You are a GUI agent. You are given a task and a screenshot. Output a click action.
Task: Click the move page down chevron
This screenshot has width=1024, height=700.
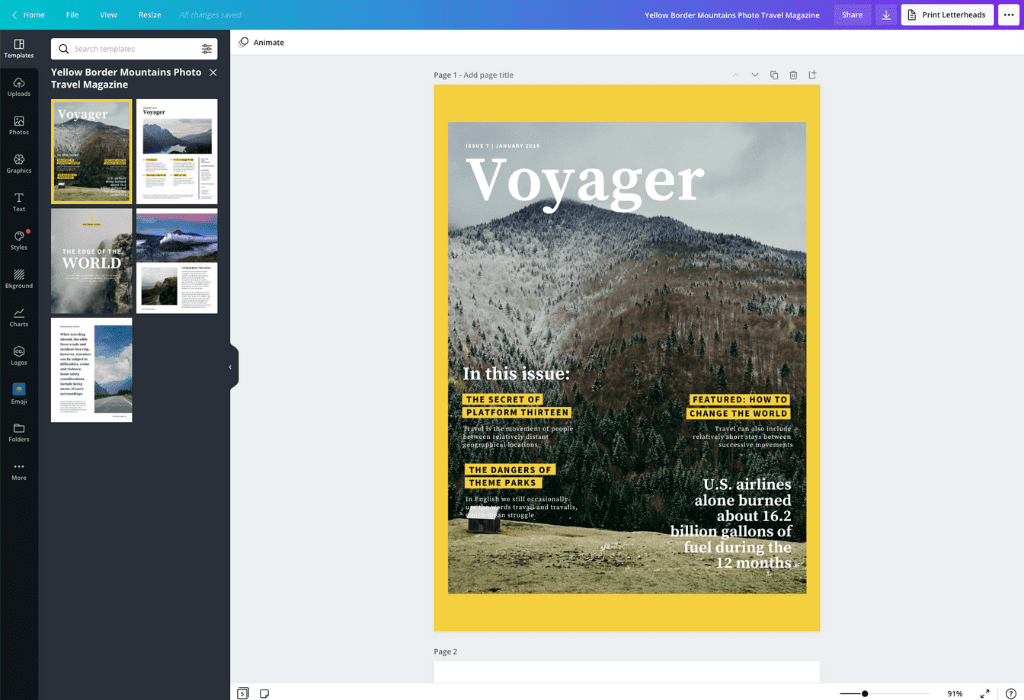pos(755,74)
